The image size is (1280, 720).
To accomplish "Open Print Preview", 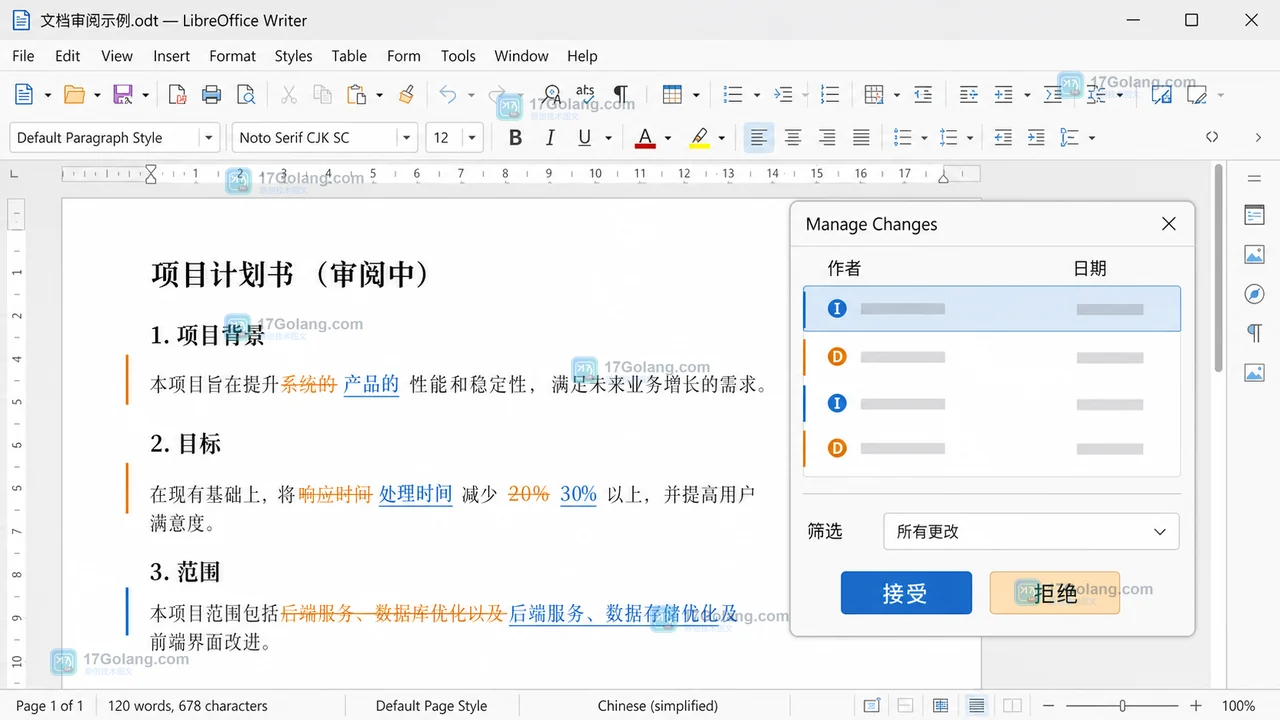I will 245,95.
